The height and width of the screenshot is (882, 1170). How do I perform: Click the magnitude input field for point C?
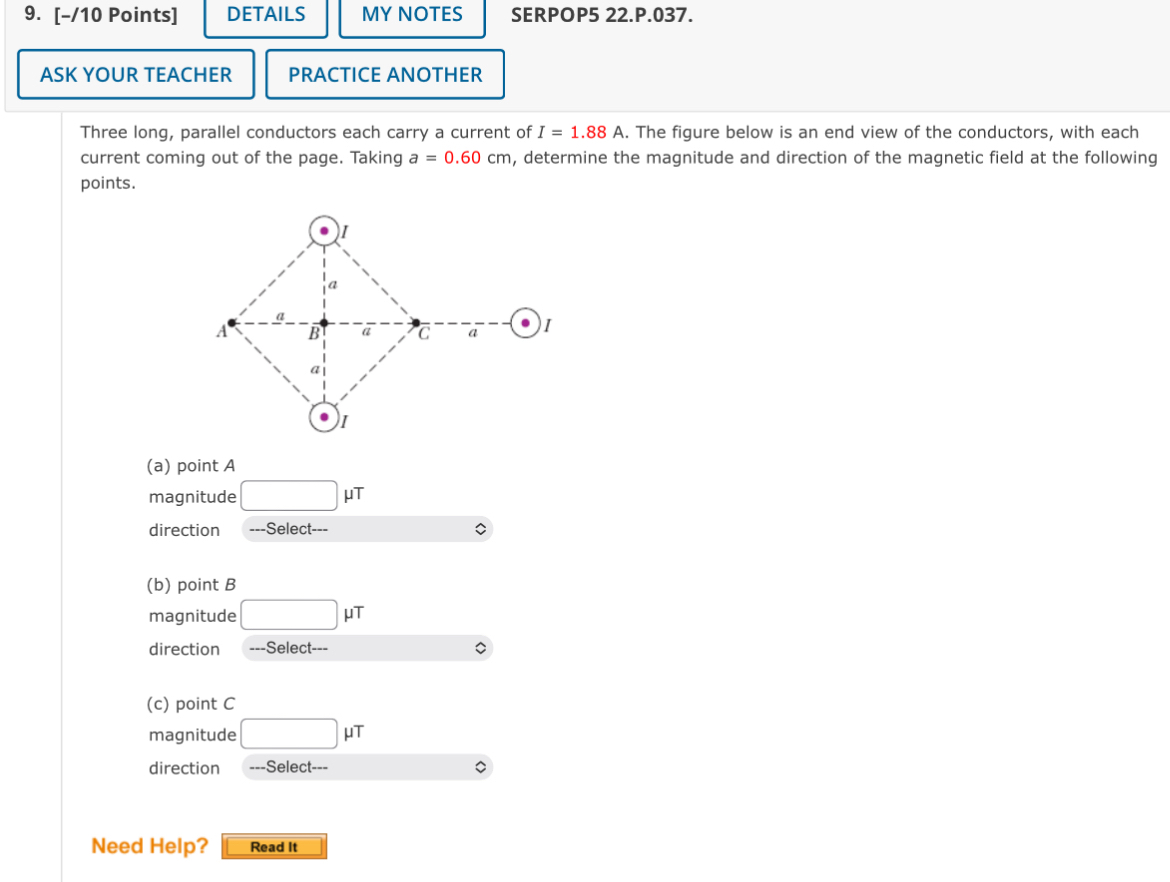(288, 733)
